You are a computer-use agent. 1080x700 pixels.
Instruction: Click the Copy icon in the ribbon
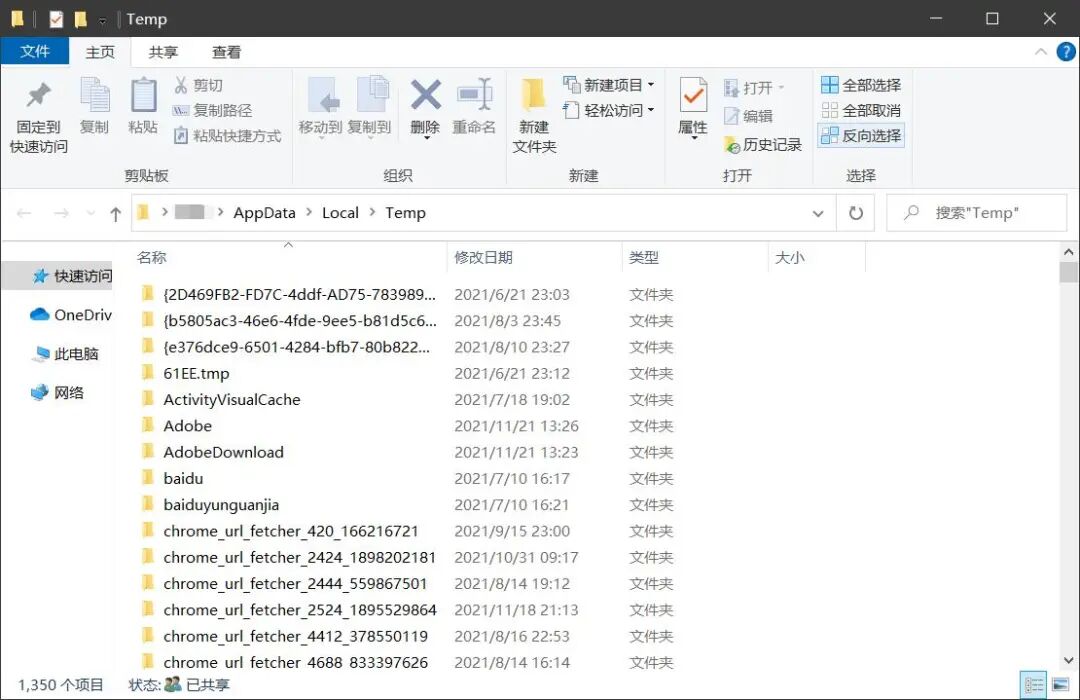pyautogui.click(x=94, y=97)
